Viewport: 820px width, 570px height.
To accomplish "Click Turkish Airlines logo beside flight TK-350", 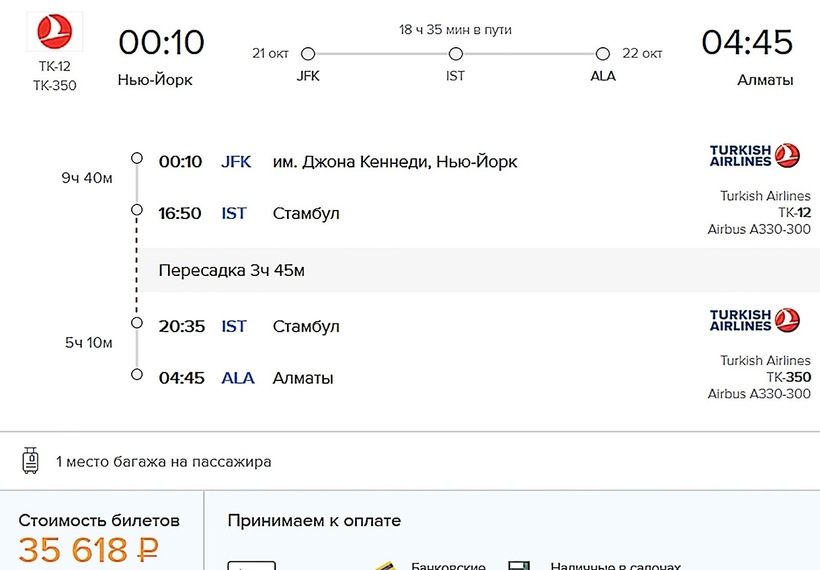I will (x=755, y=320).
